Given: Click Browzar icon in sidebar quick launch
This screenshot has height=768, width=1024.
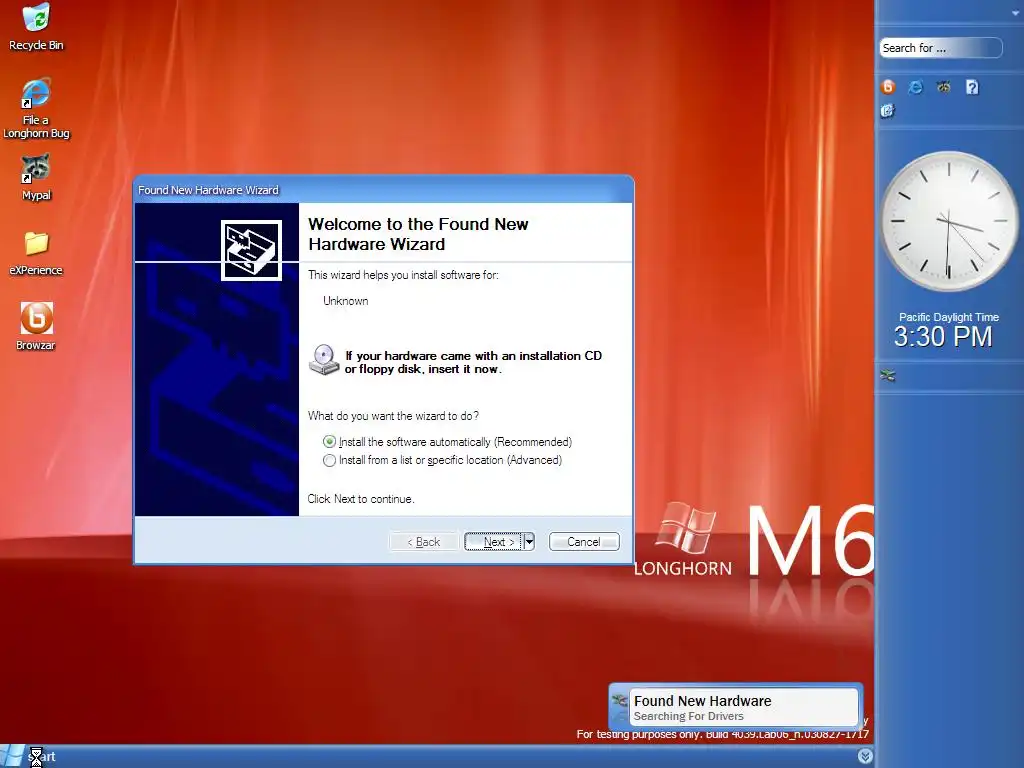Looking at the screenshot, I should (x=888, y=87).
